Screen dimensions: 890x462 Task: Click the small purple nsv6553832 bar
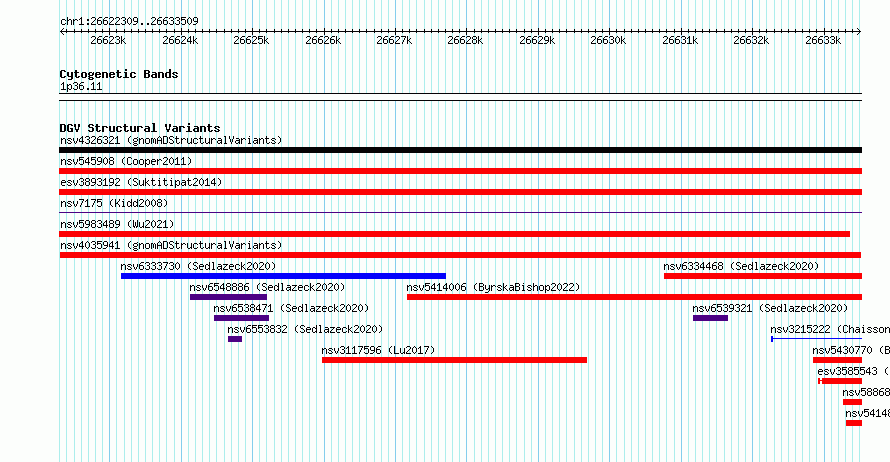point(235,339)
